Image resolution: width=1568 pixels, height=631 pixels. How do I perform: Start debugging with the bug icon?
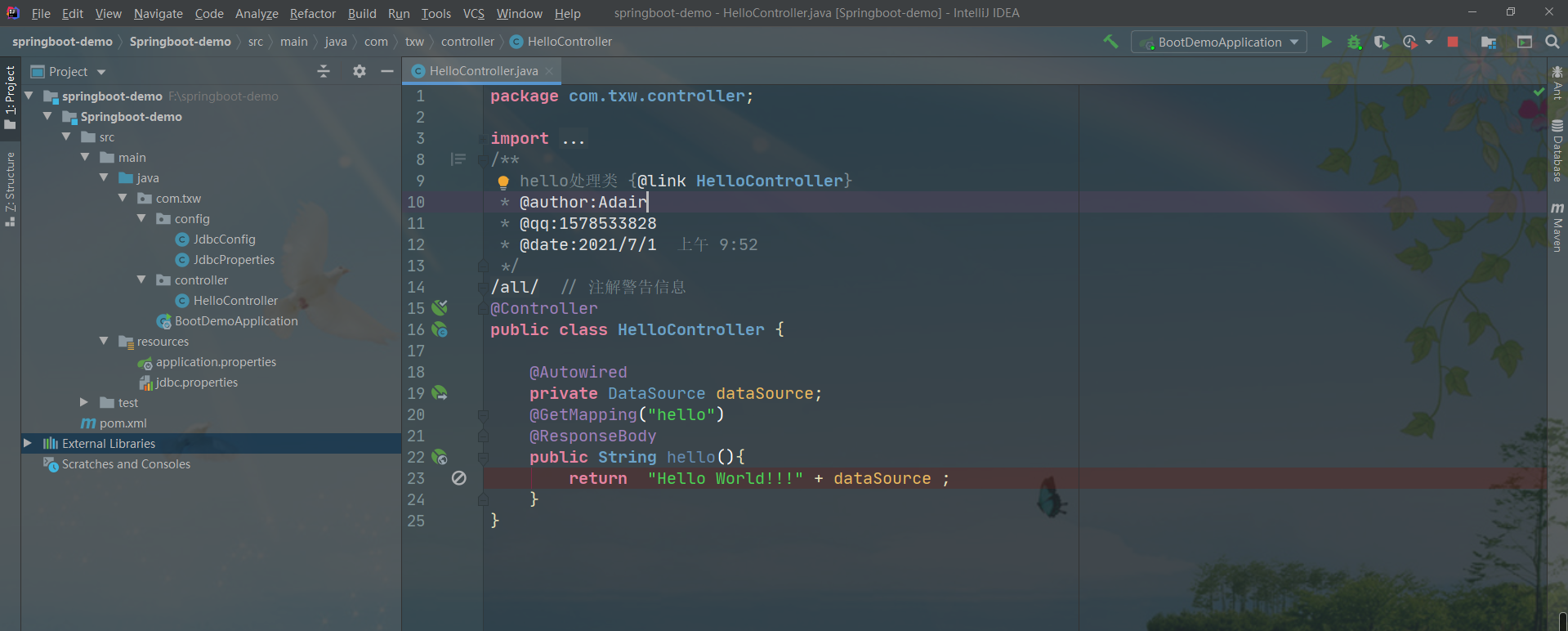coord(1354,42)
